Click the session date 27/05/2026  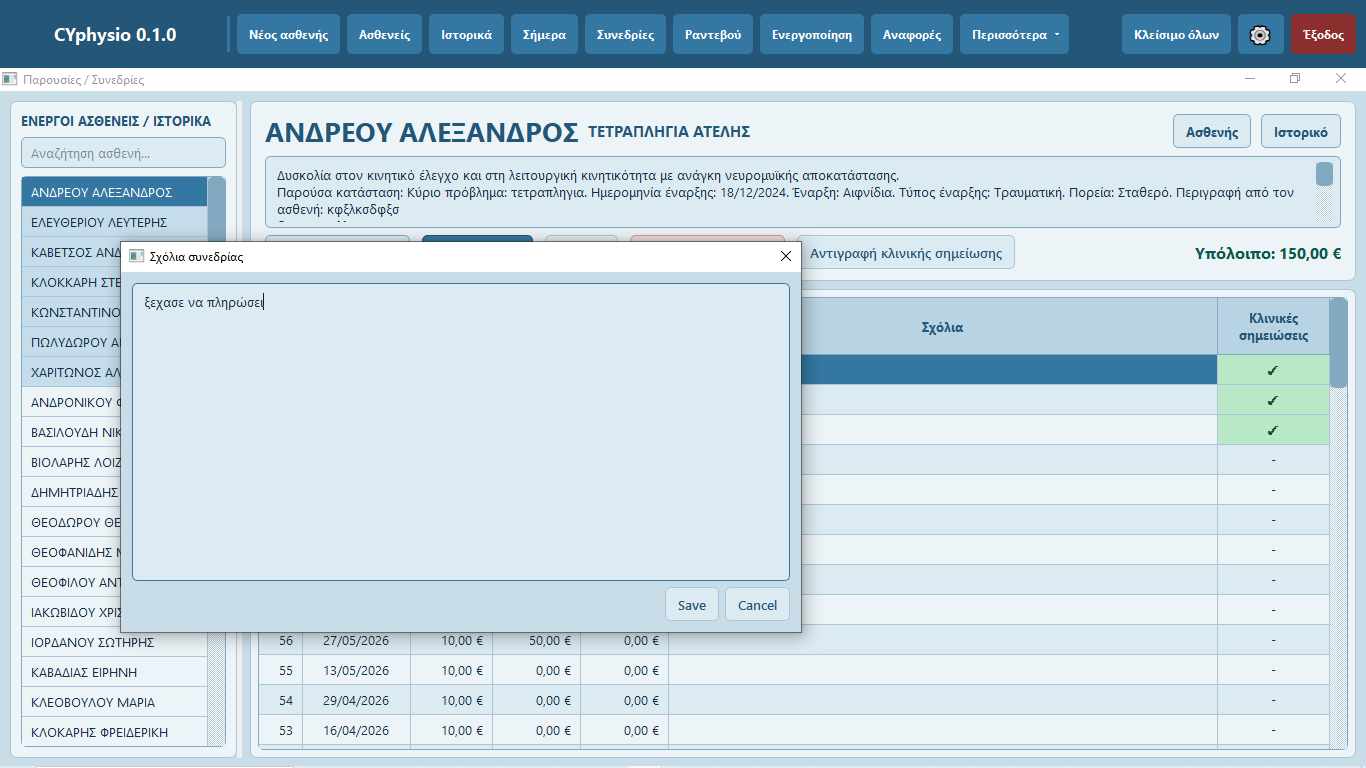356,640
